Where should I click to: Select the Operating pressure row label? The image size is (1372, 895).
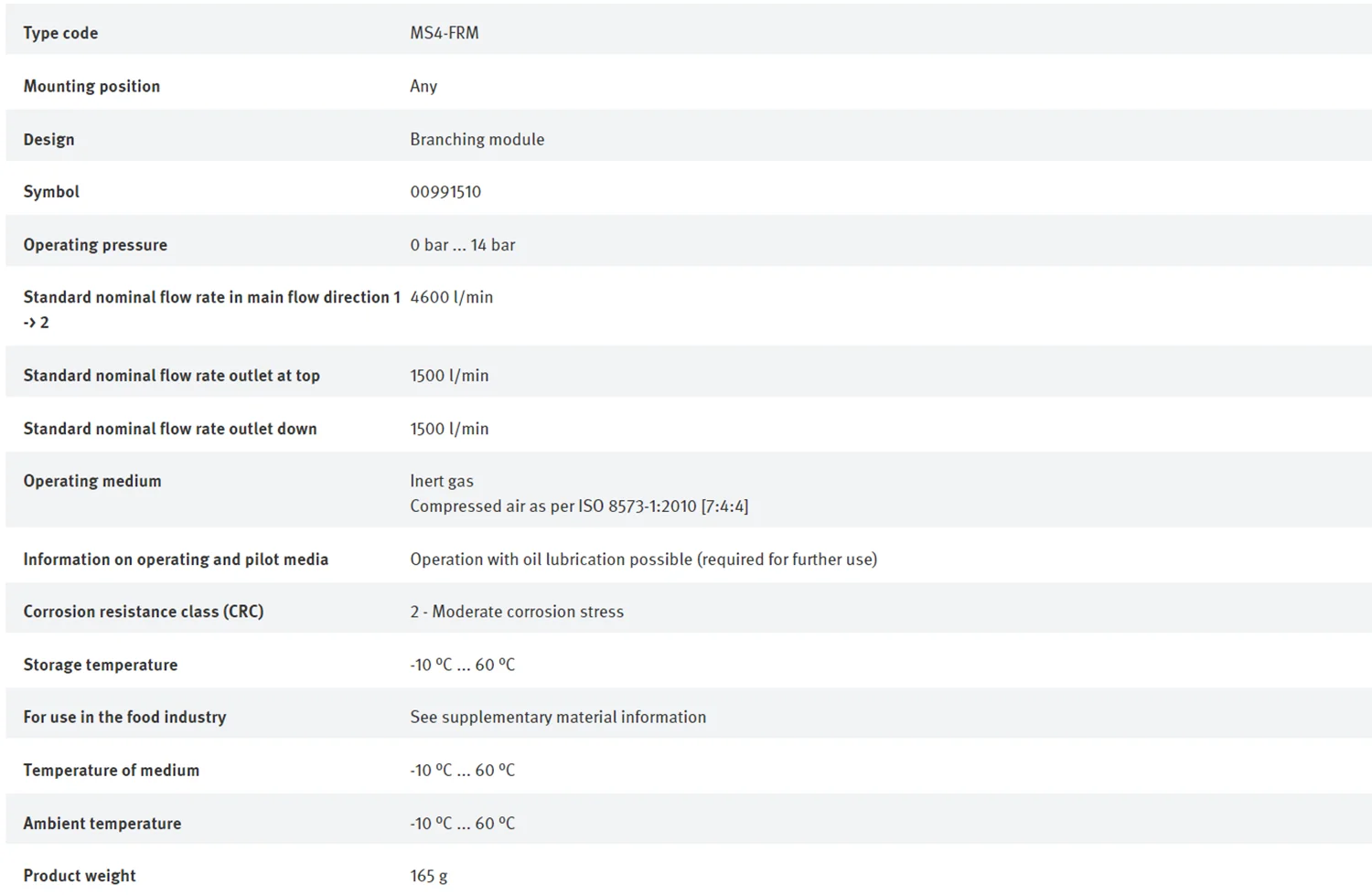coord(95,245)
